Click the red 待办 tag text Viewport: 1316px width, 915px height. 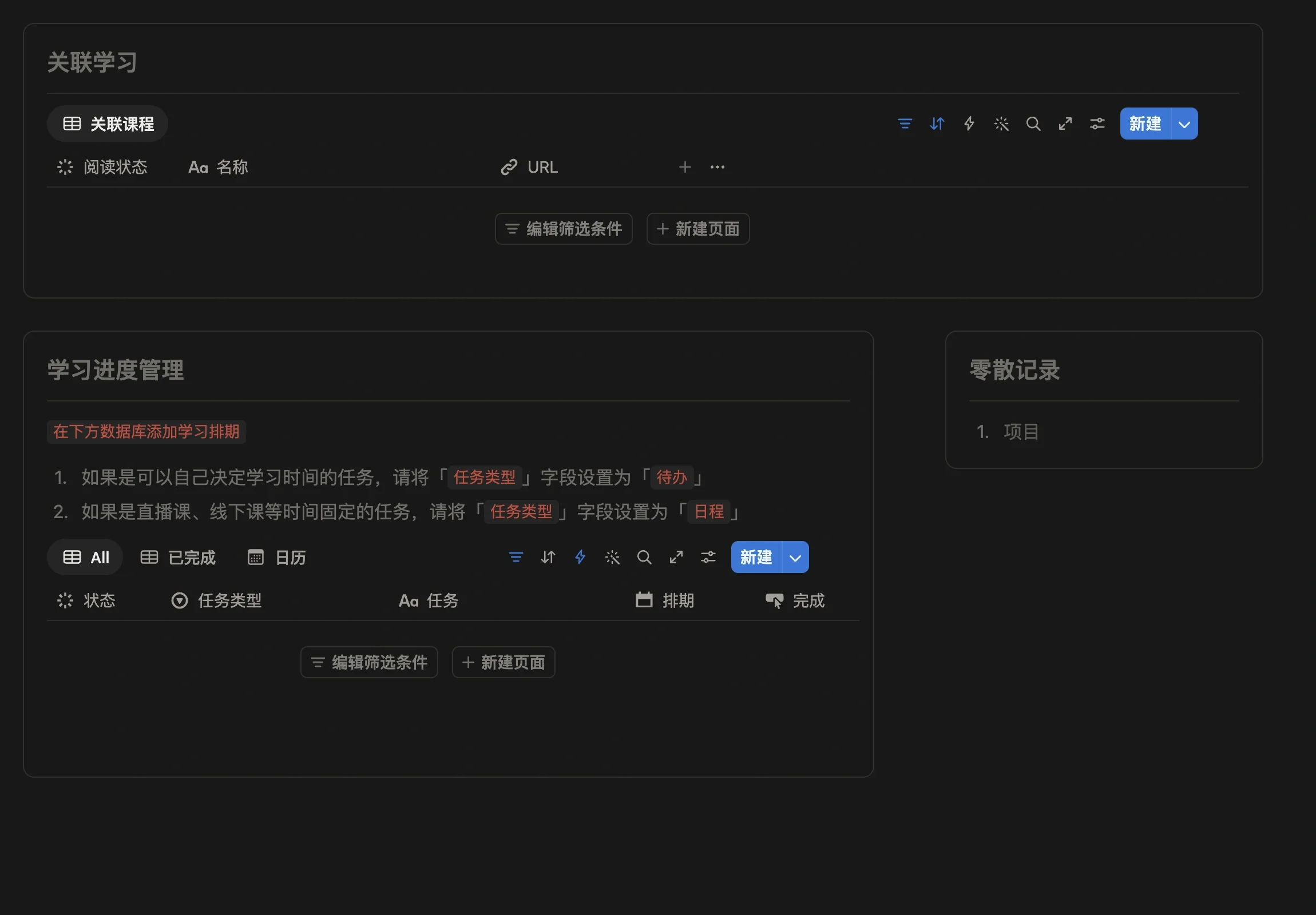pos(671,477)
